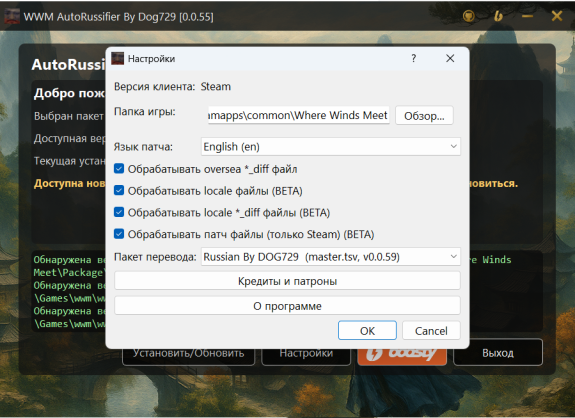Toggle Обрабатывать locale файлы (BETA) checkbox

119,190
